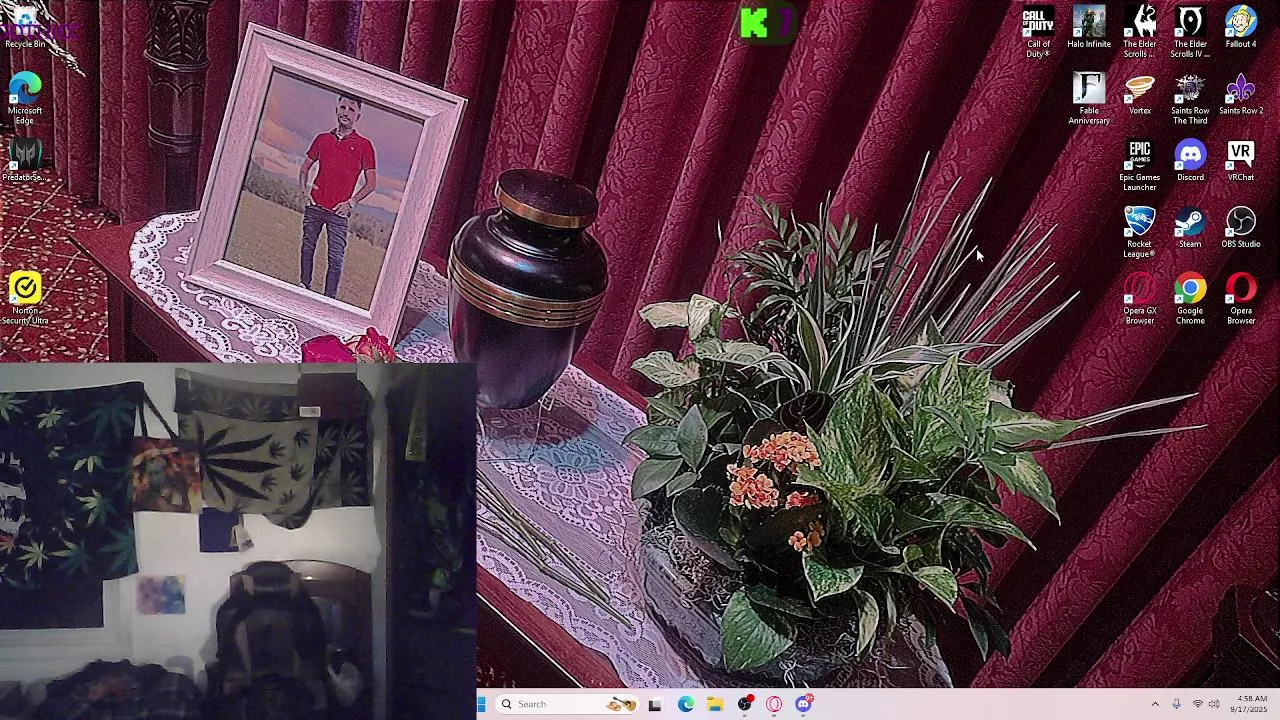
Task: Open the volume speaker tray icon
Action: pos(1214,704)
